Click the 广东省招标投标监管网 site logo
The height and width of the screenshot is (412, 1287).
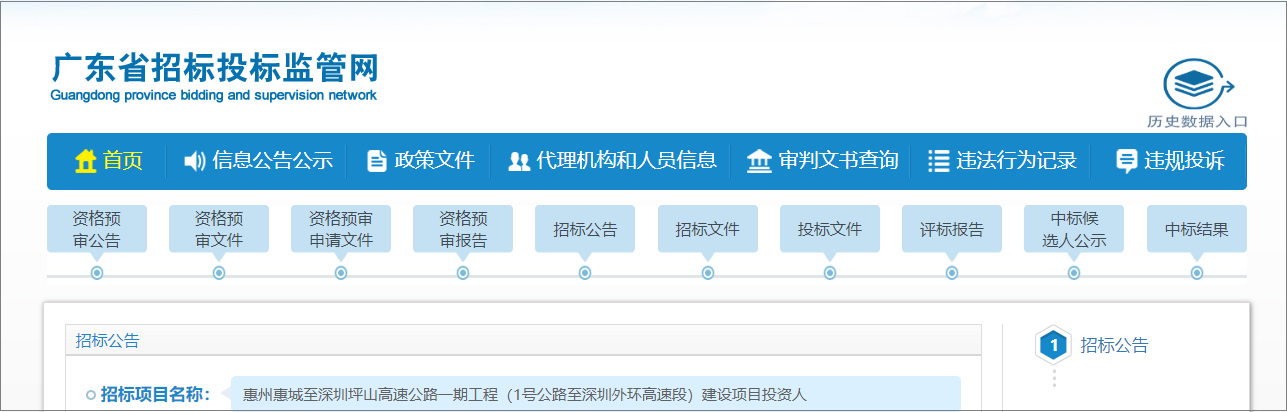coord(214,76)
